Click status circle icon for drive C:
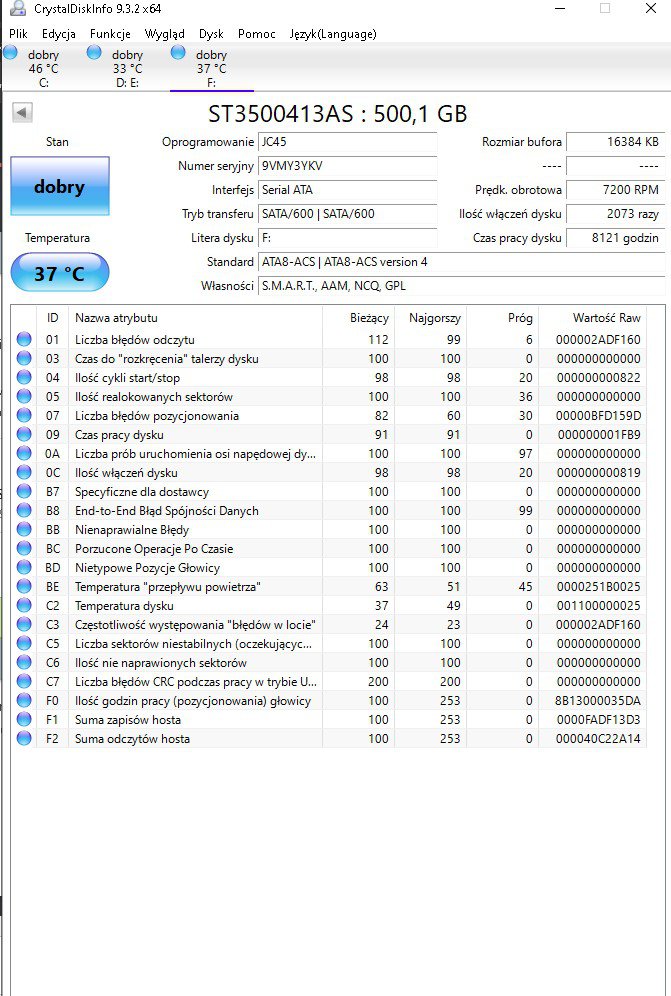Screen dimensions: 671x996 [x=10, y=52]
